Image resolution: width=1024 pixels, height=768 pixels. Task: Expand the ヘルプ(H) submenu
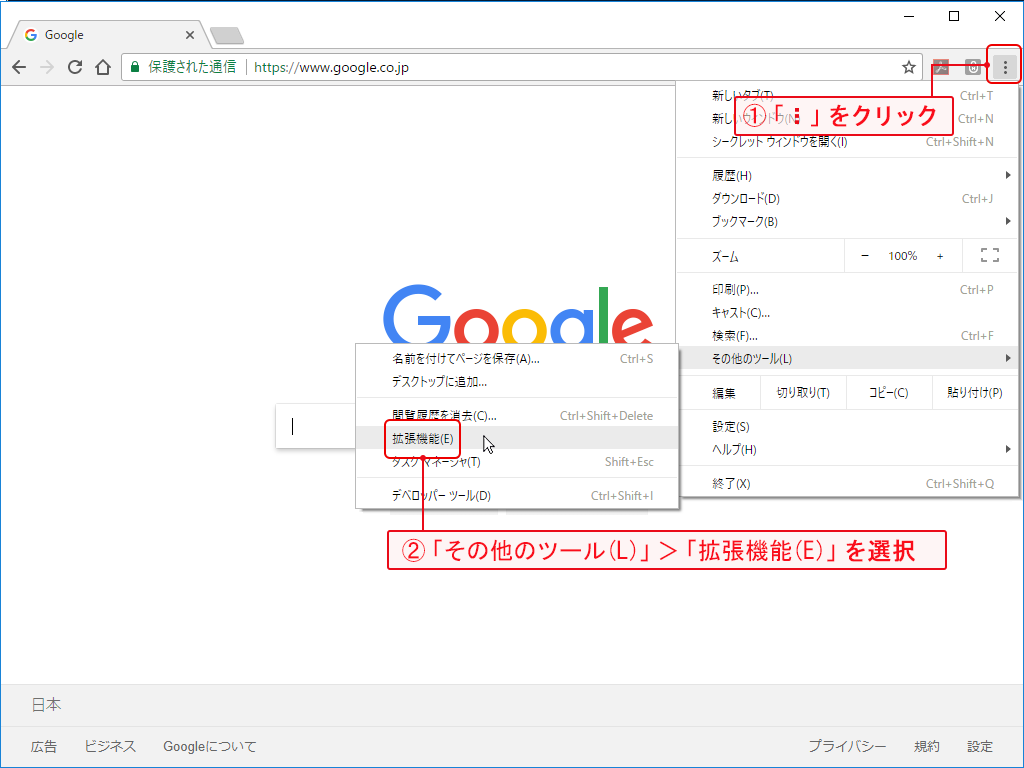click(847, 449)
